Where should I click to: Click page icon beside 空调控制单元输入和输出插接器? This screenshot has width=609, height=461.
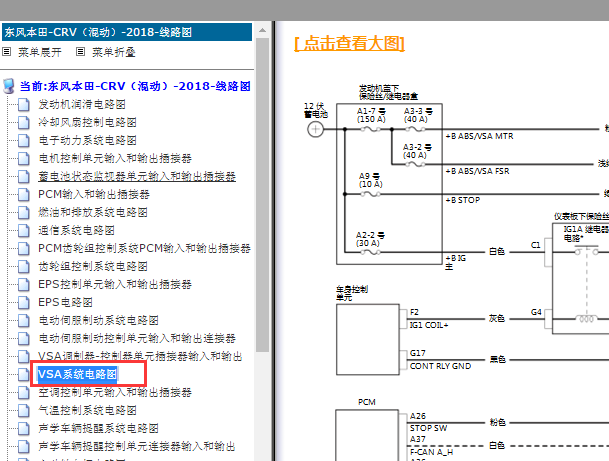[24, 392]
